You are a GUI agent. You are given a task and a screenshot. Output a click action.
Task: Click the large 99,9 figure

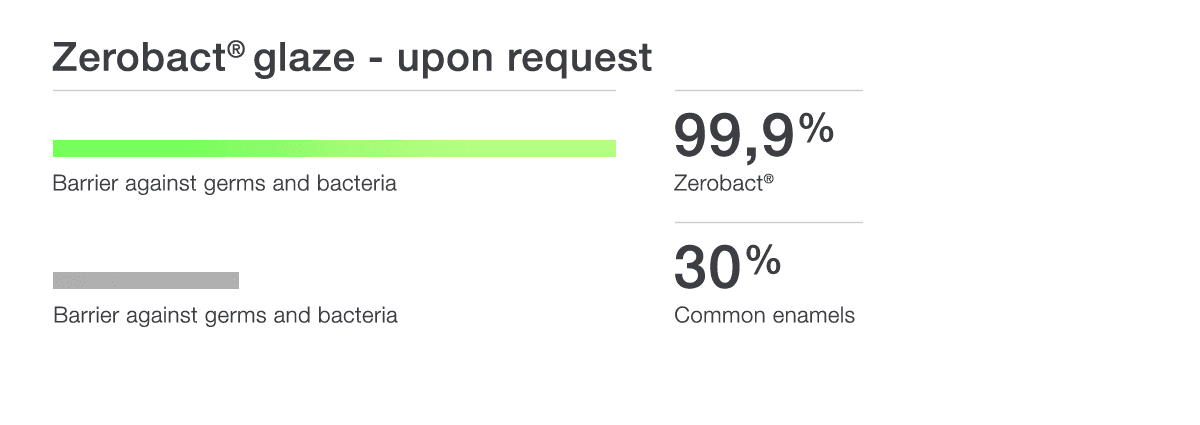point(734,136)
